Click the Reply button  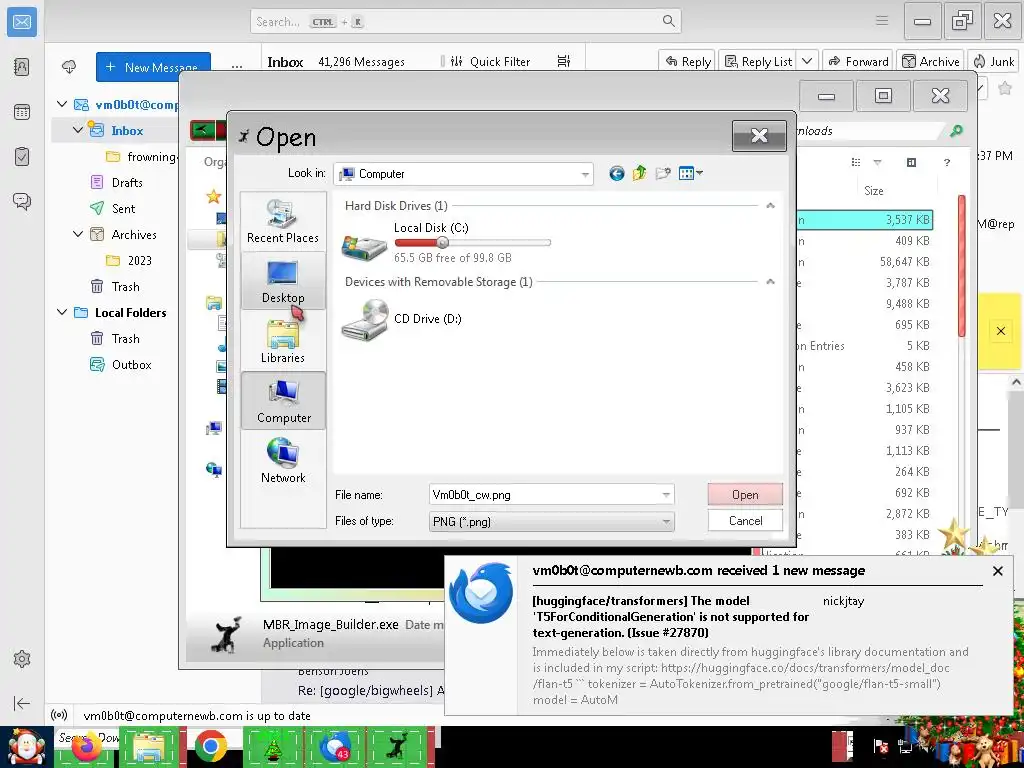pyautogui.click(x=688, y=61)
